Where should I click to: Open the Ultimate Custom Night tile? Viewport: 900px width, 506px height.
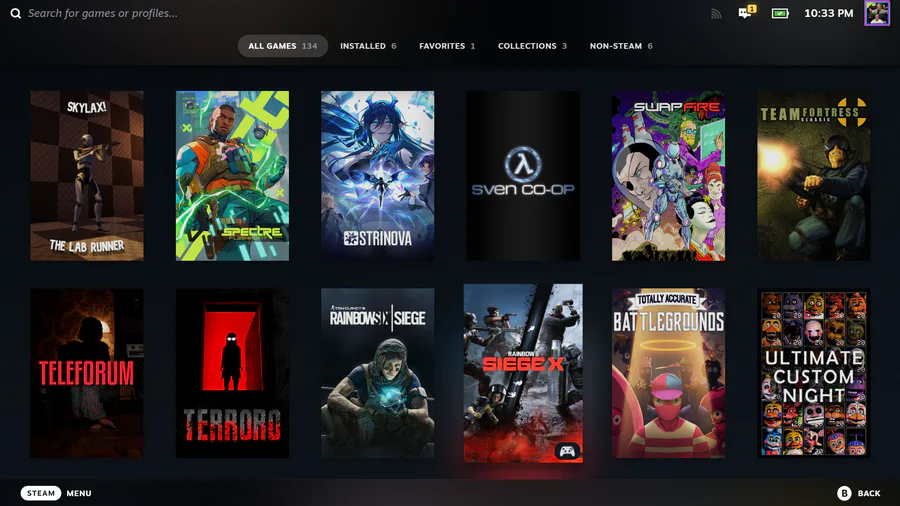click(x=813, y=373)
